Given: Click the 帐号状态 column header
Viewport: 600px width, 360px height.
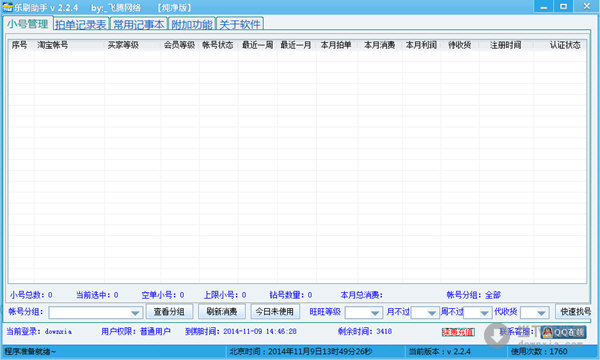Looking at the screenshot, I should pos(218,45).
